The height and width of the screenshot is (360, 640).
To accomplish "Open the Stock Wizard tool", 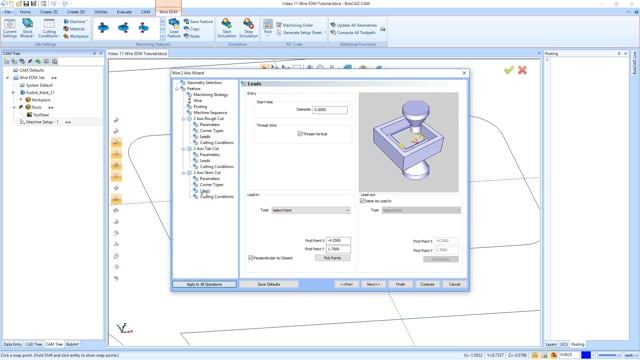I will (x=27, y=28).
